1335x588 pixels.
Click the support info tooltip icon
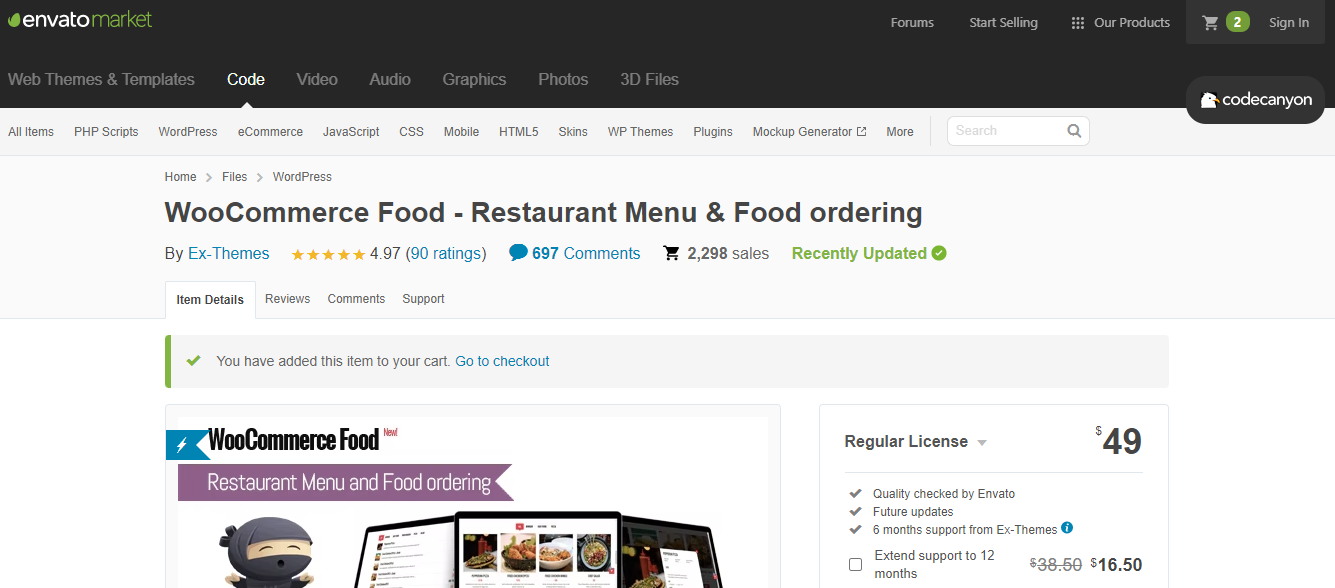[x=1067, y=528]
